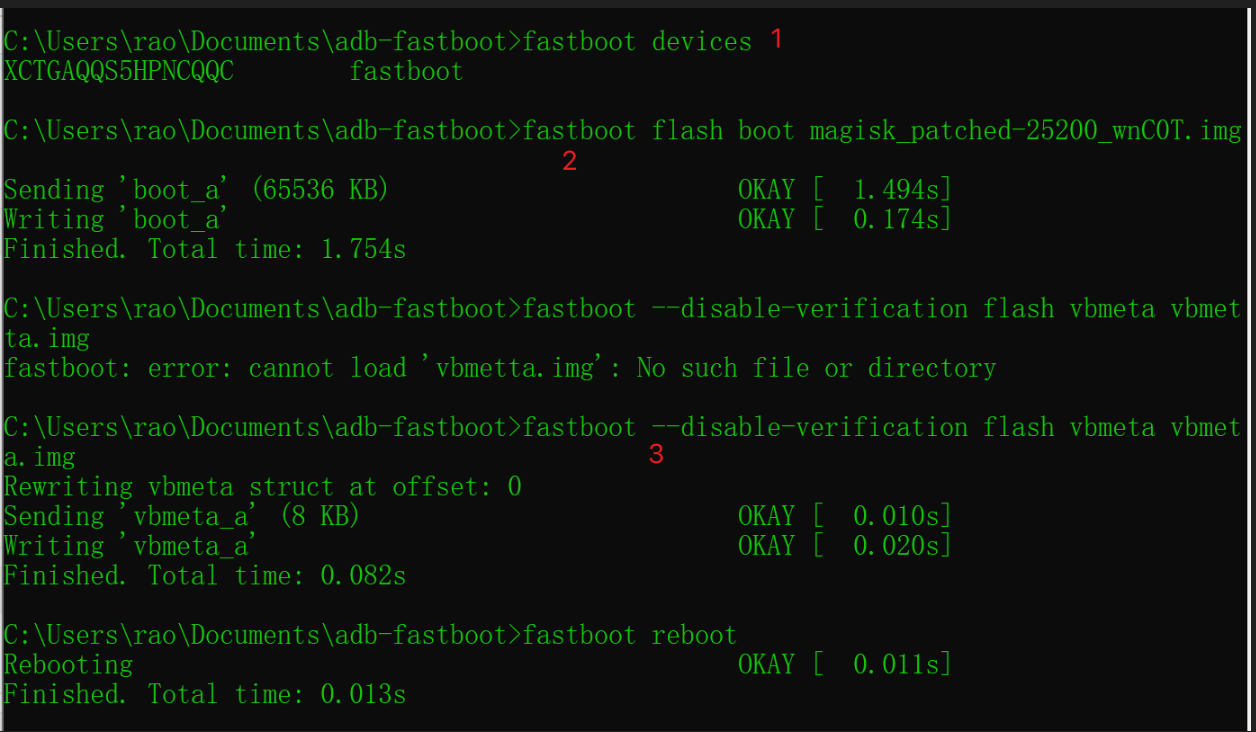Screen dimensions: 1256x732
Task: Click the red annotation number 2
Action: click(569, 161)
